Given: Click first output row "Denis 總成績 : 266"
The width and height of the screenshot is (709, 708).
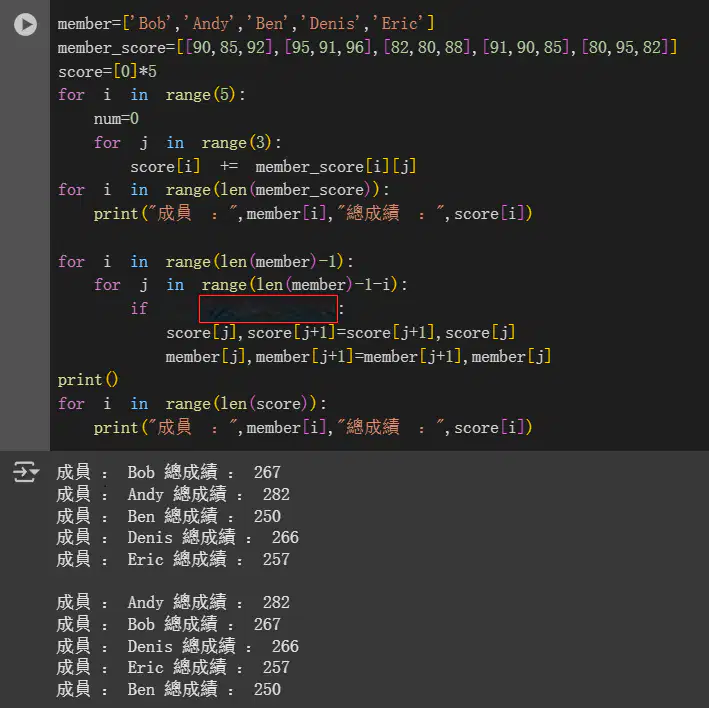Looking at the screenshot, I should (x=177, y=538).
